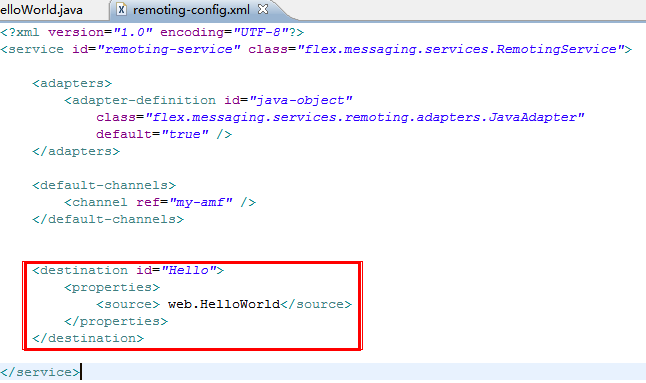
Task: Click the opening <source> tag
Action: pos(128,304)
